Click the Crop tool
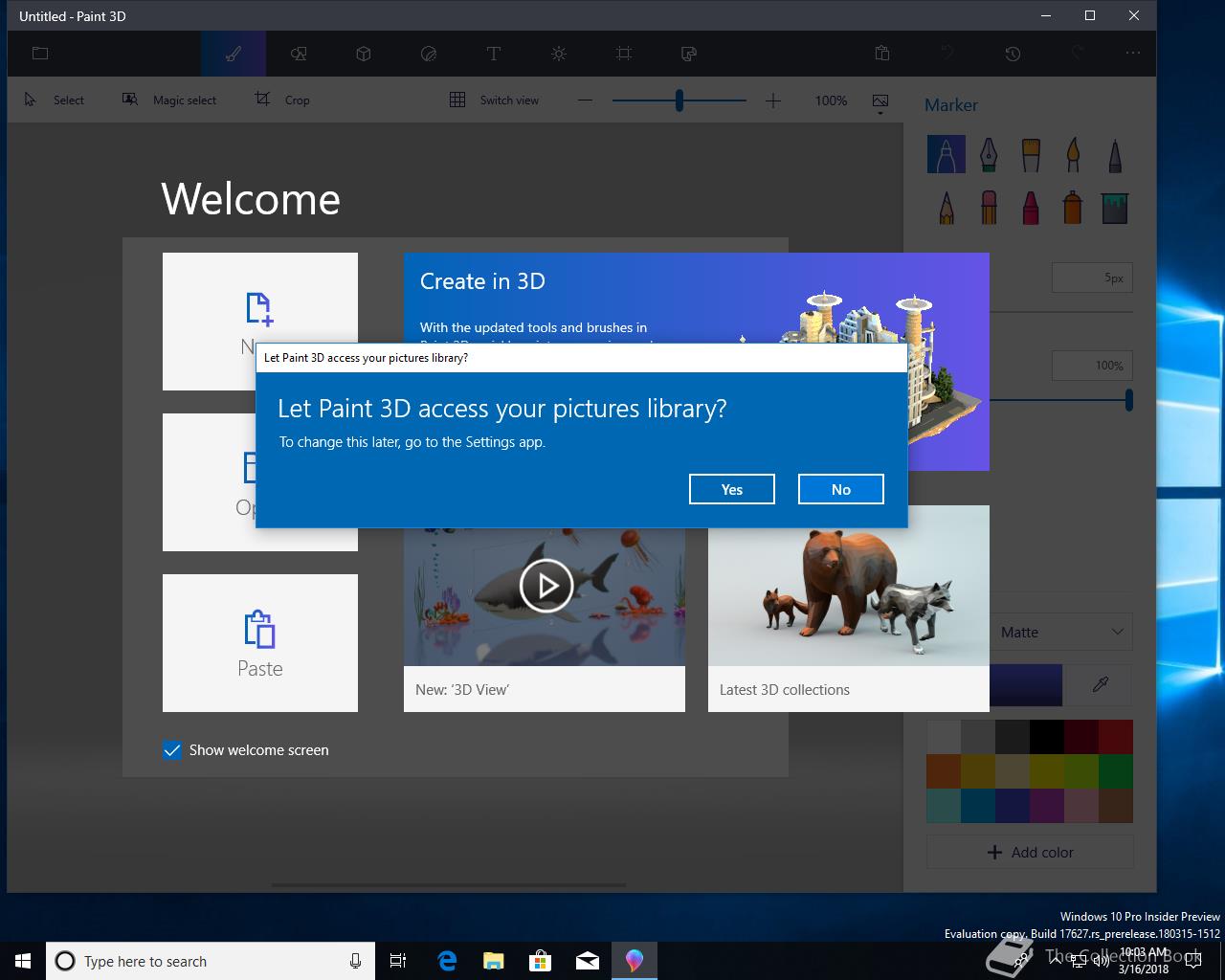 282,100
